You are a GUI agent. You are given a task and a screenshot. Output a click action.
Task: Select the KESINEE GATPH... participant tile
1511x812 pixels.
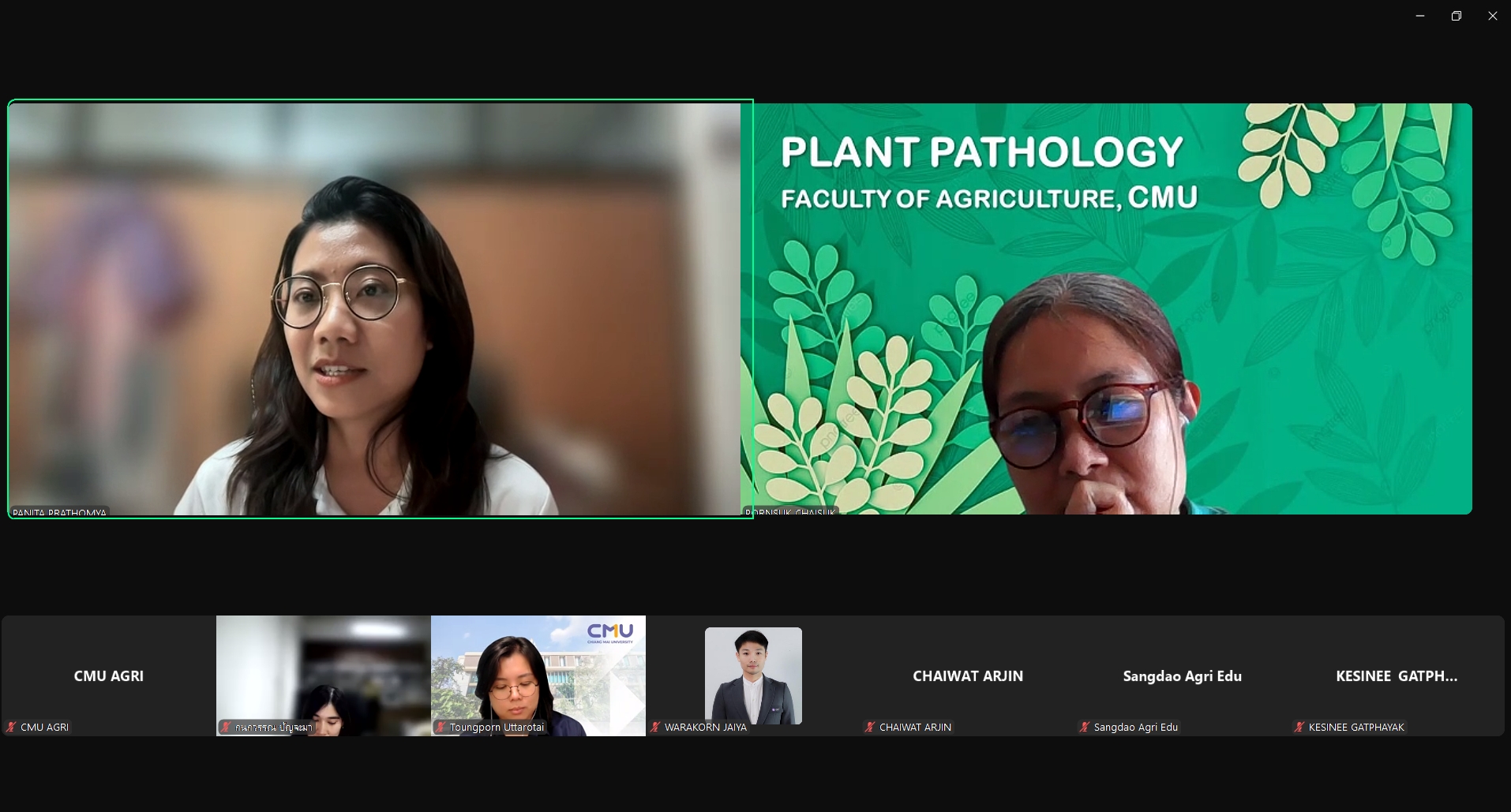[x=1397, y=675]
